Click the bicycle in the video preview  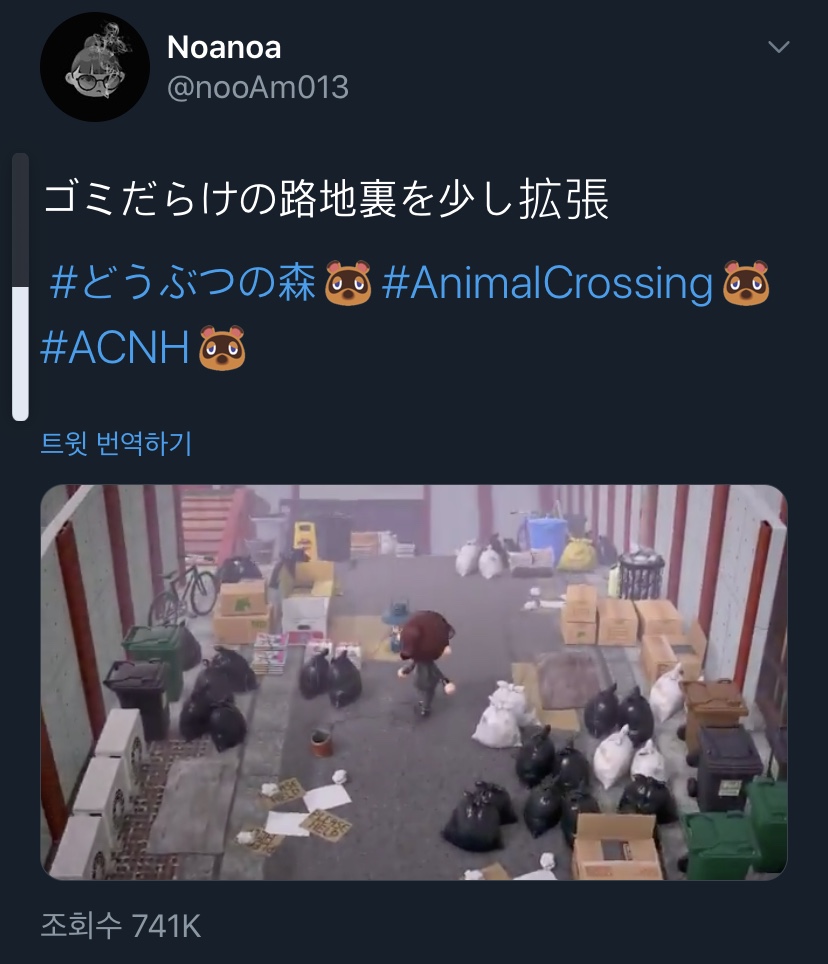click(183, 590)
